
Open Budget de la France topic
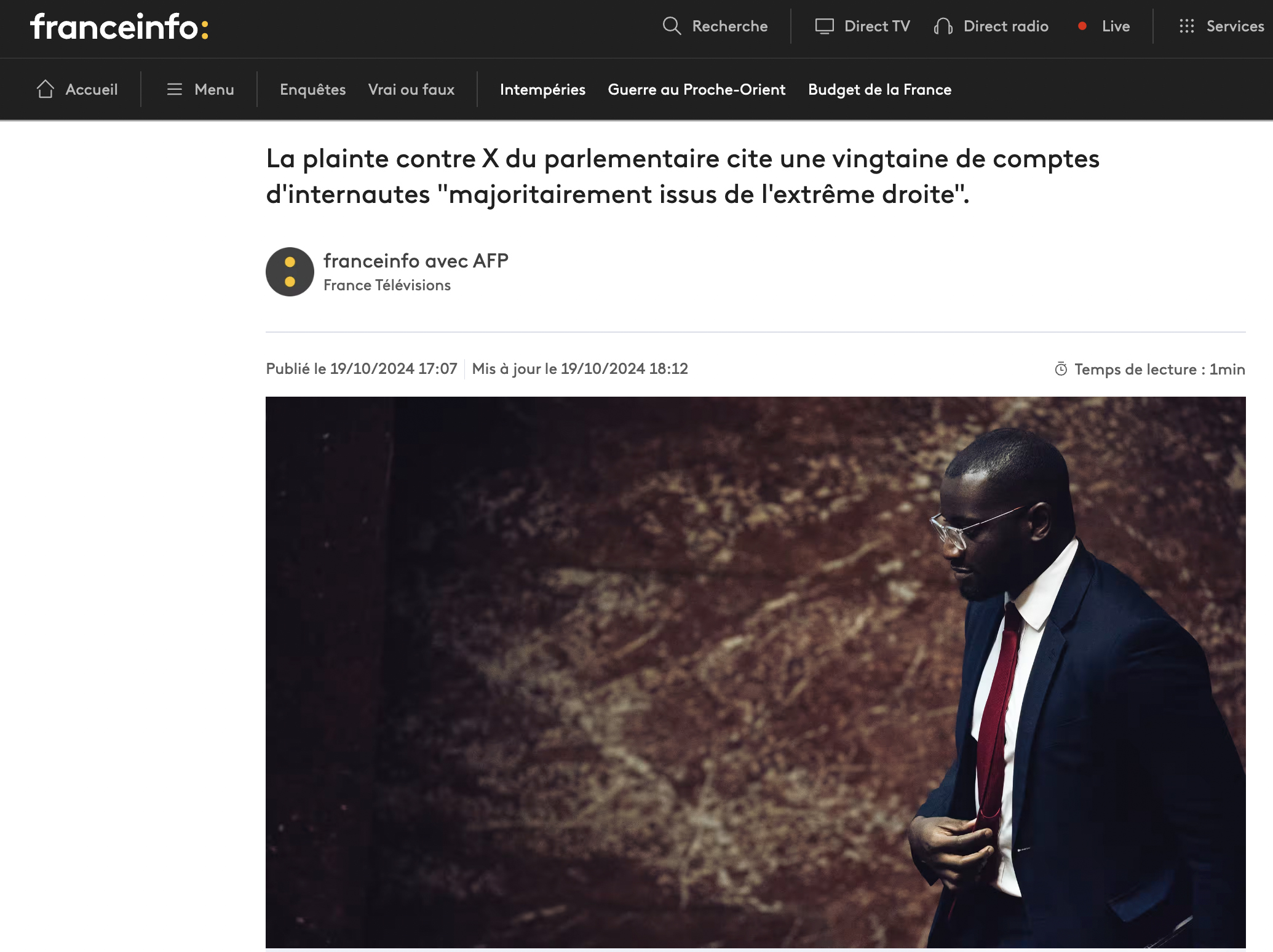pos(879,90)
